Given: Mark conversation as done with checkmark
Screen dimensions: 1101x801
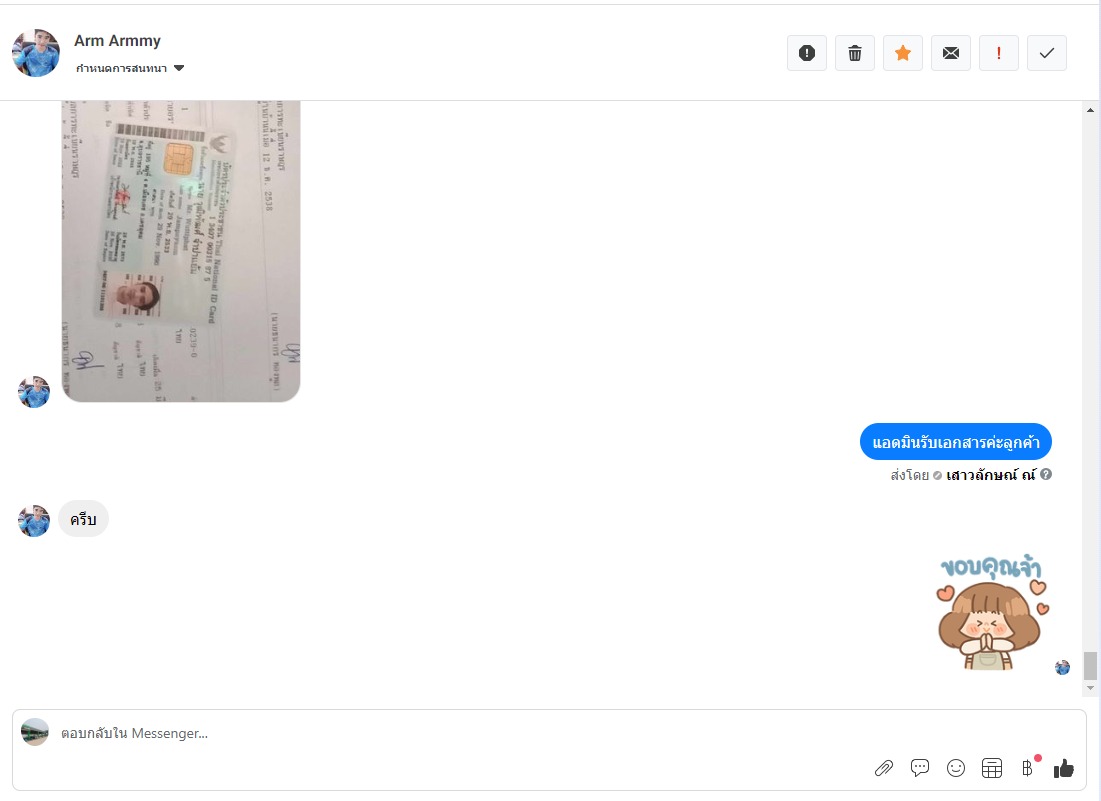Looking at the screenshot, I should tap(1047, 53).
